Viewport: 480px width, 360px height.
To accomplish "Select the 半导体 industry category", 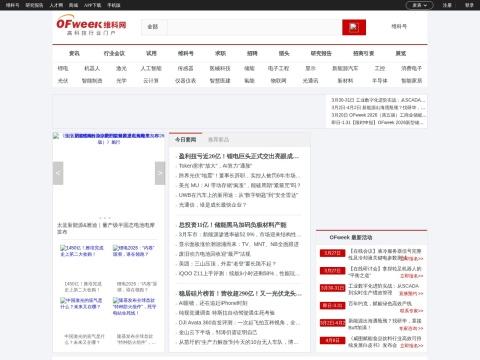I will tap(380, 81).
